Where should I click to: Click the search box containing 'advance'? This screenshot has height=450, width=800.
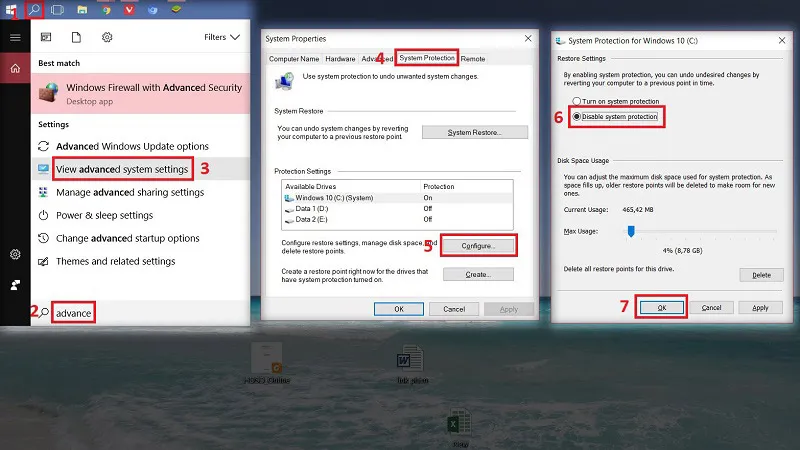click(x=140, y=313)
